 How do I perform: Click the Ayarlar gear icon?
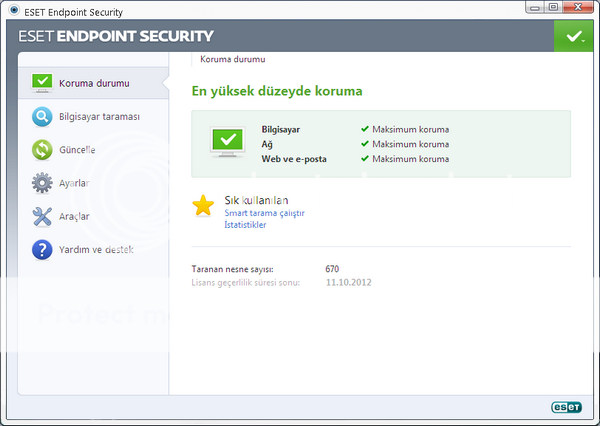(42, 183)
